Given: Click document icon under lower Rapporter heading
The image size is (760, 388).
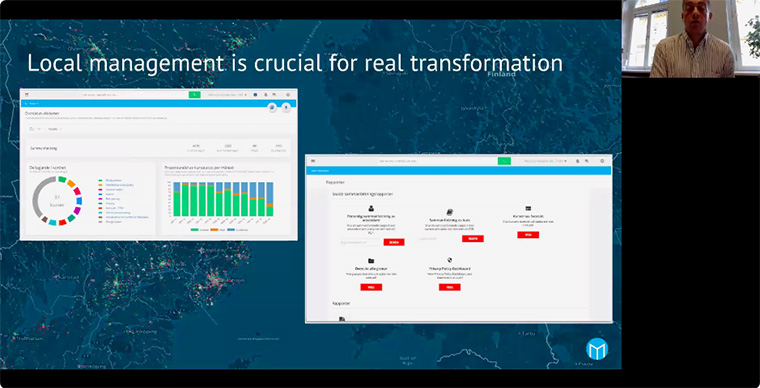Looking at the screenshot, I should (x=342, y=319).
